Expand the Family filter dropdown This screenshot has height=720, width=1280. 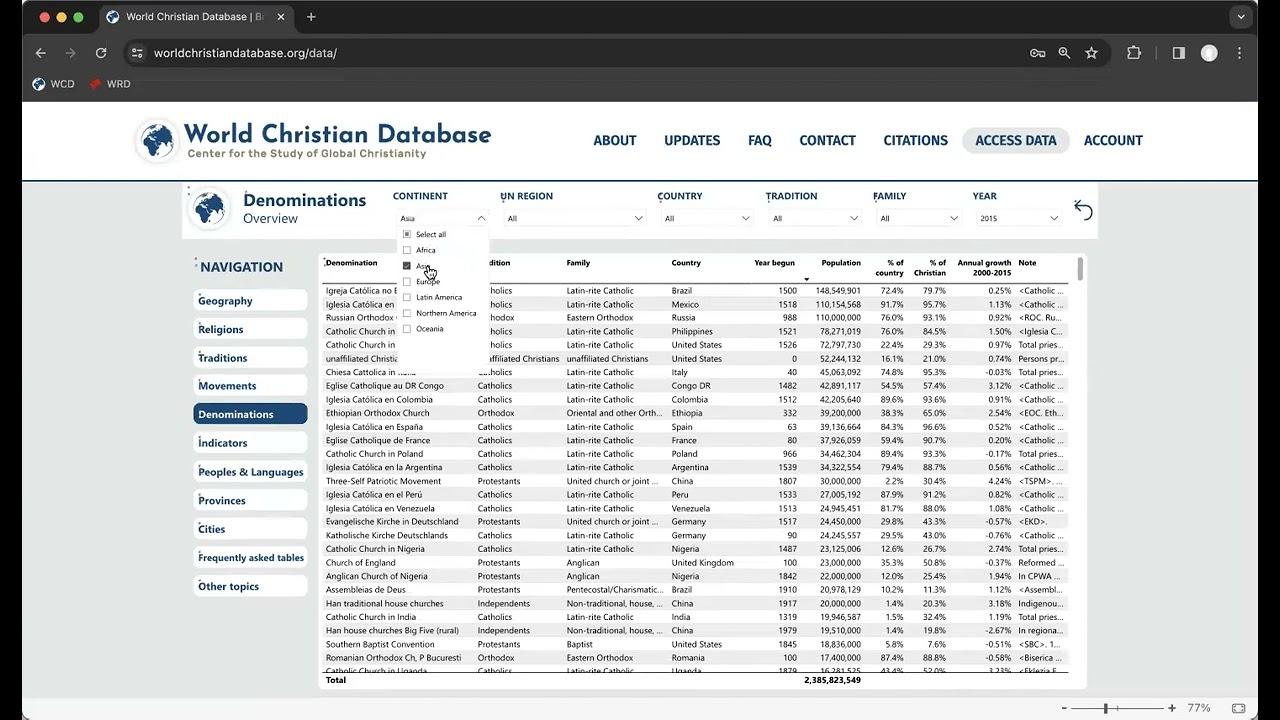(x=952, y=218)
